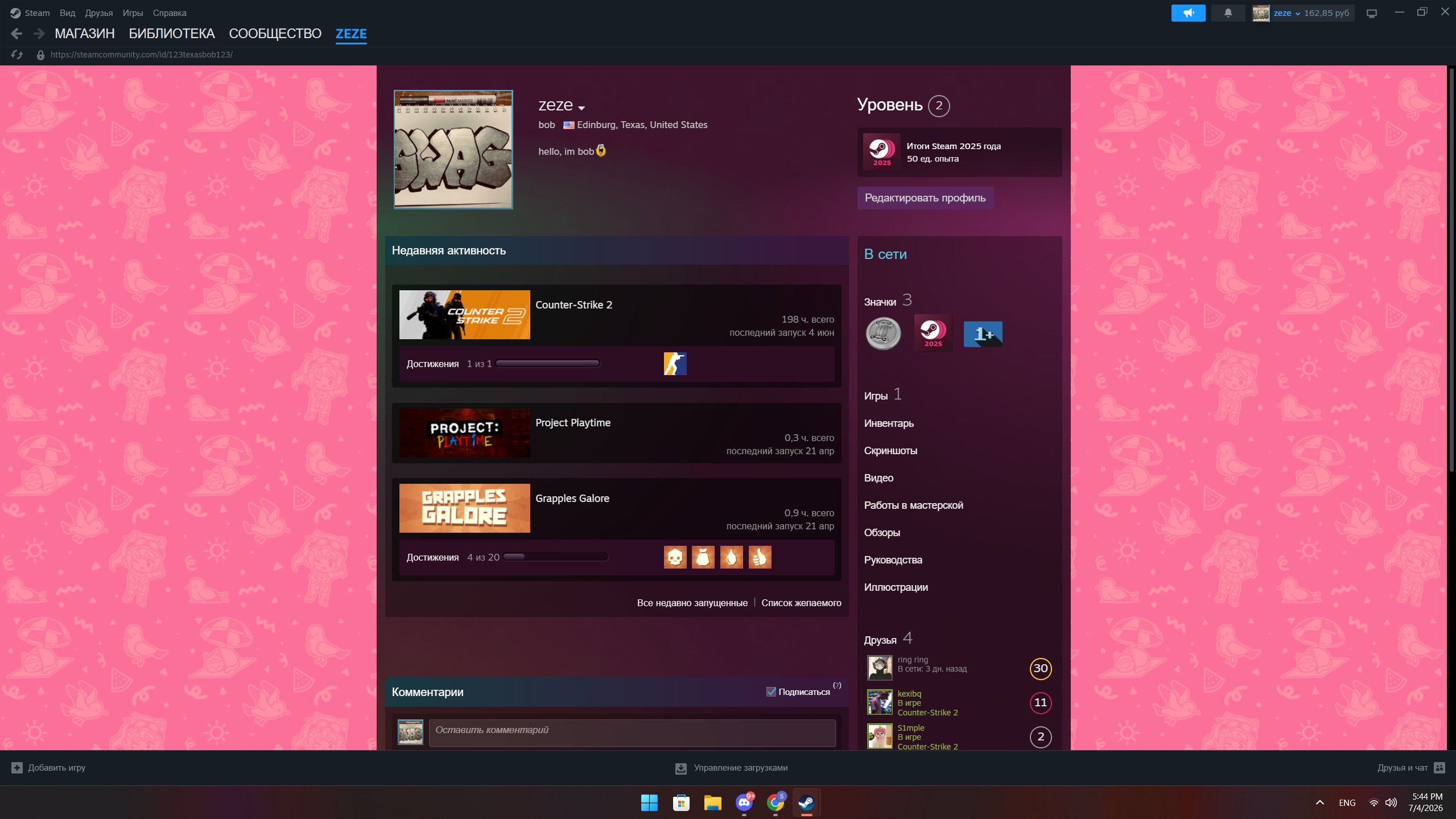Open the Windows Start menu
Viewport: 1456px width, 819px height.
pos(649,802)
